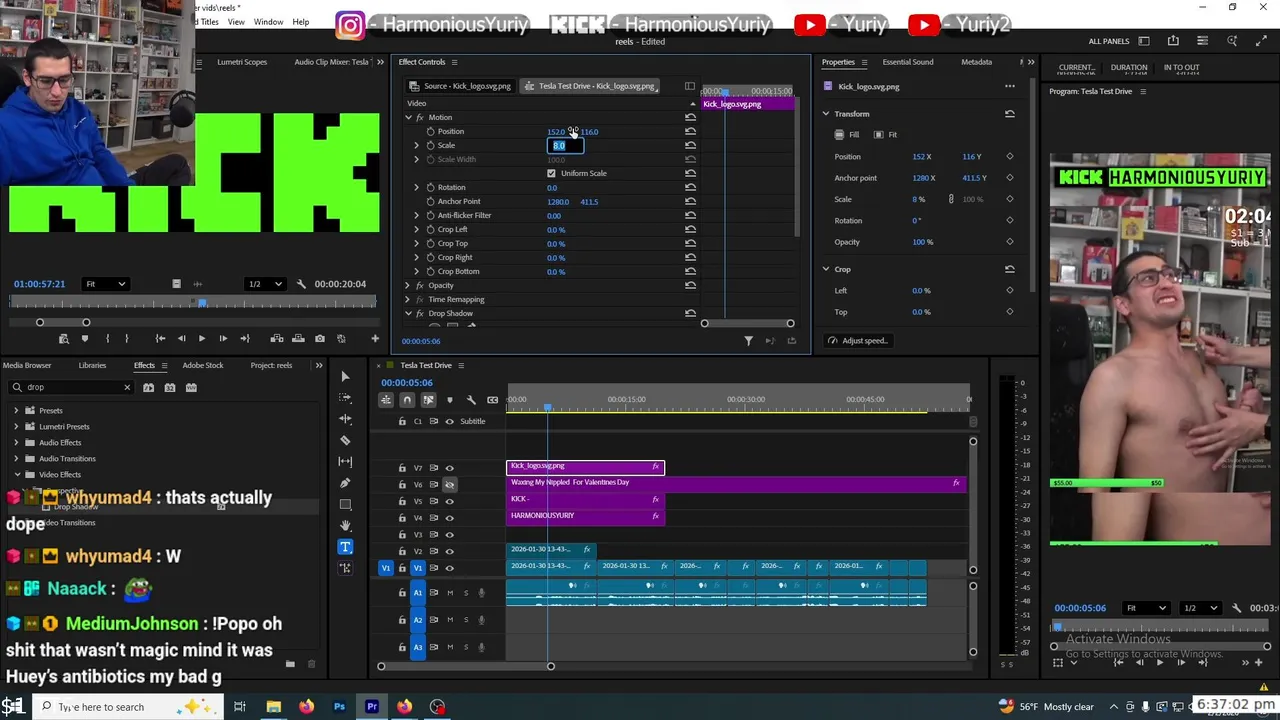The height and width of the screenshot is (720, 1280).
Task: Open the Properties panel more options ellipsis
Action: [x=1010, y=86]
